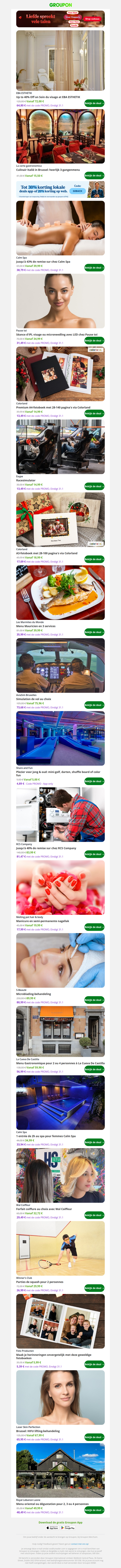Click 'Bekijk de deal' for Manicure nagellak deal

click(94, 927)
